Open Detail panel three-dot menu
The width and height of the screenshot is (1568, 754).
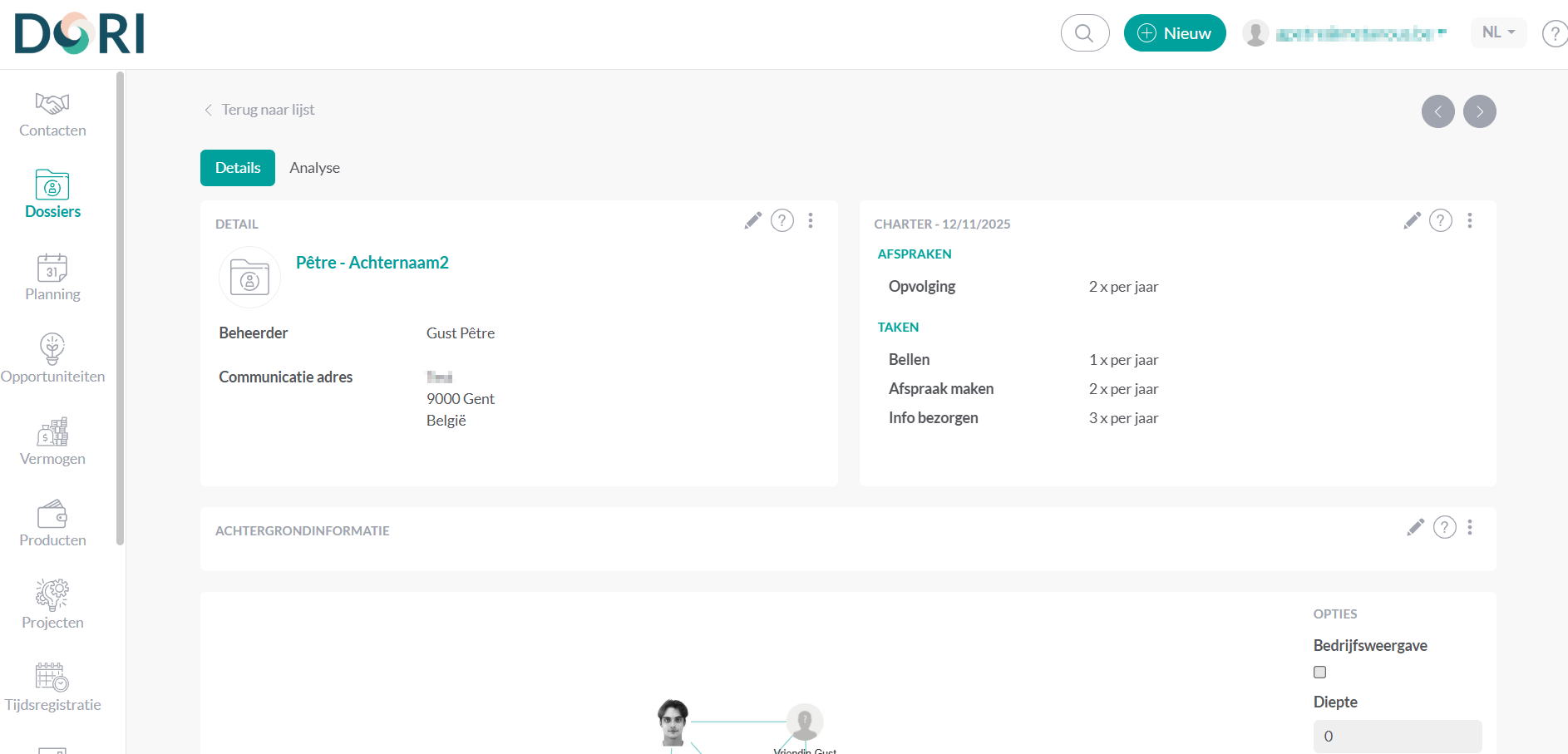pyautogui.click(x=811, y=220)
